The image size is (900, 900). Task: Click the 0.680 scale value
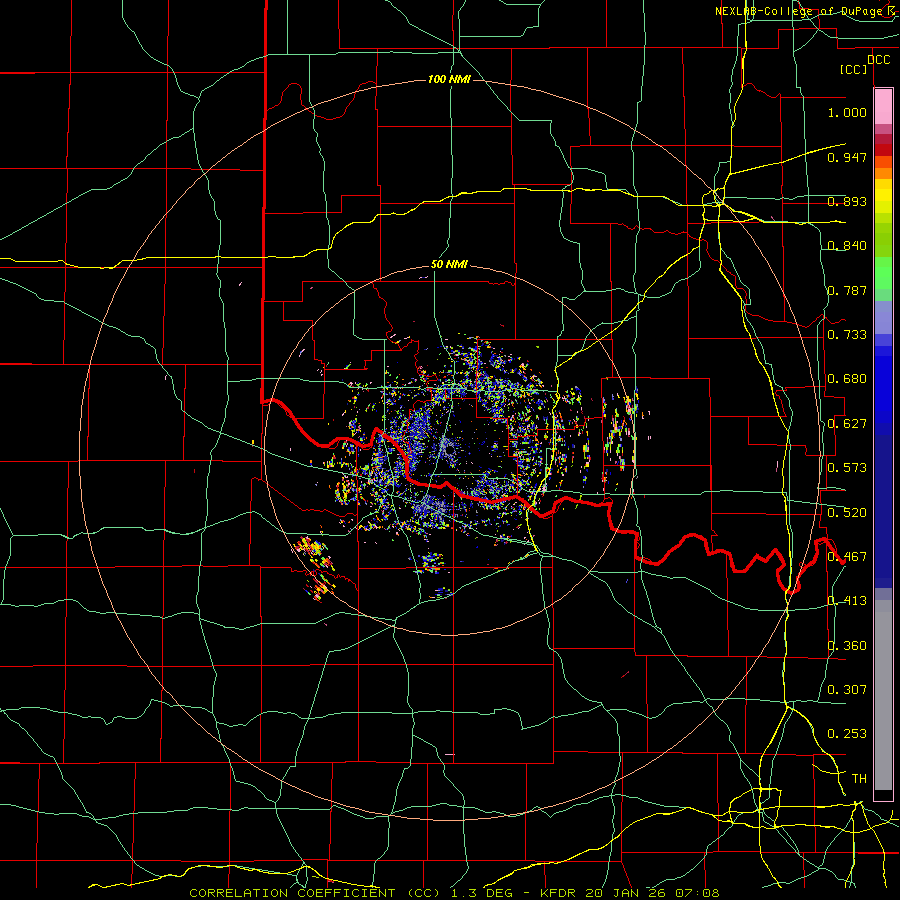[847, 379]
